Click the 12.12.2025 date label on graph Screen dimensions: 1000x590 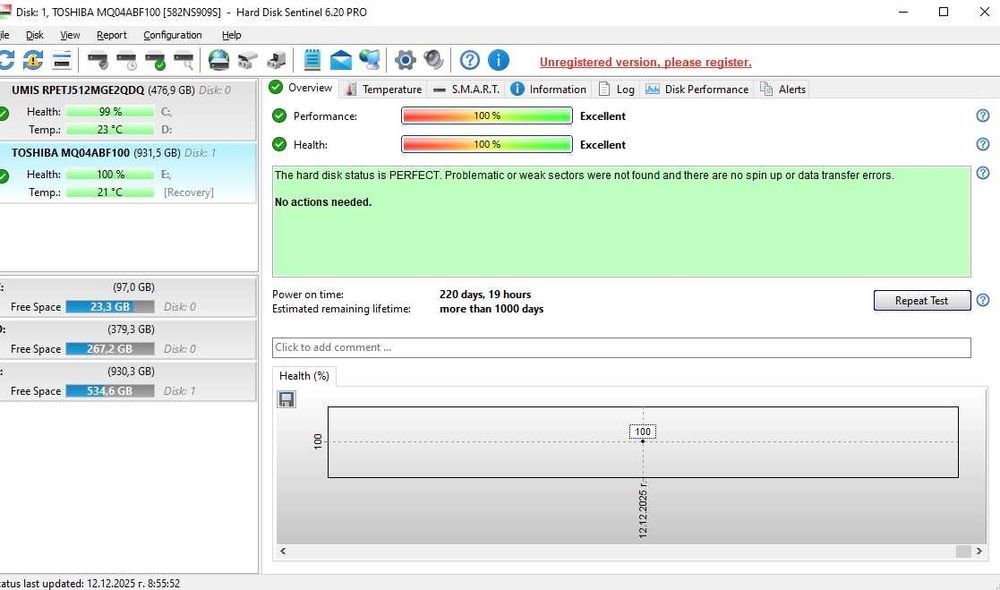pyautogui.click(x=643, y=510)
